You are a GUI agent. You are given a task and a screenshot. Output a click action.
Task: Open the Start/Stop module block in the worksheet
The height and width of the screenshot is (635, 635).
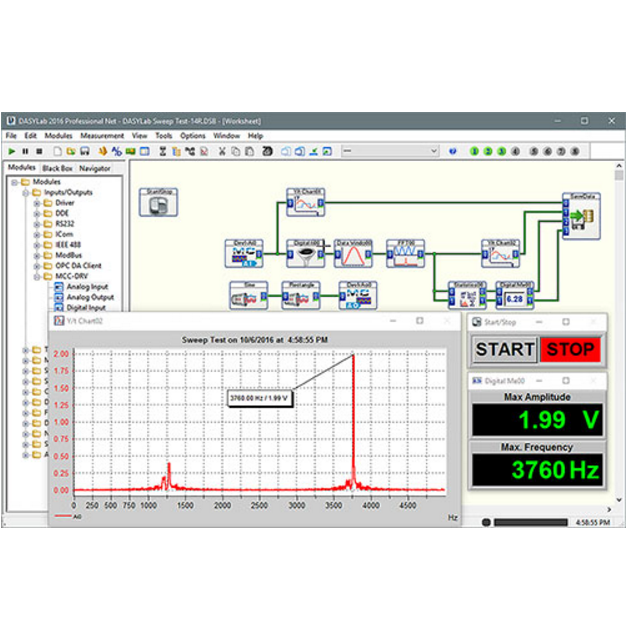tap(158, 202)
